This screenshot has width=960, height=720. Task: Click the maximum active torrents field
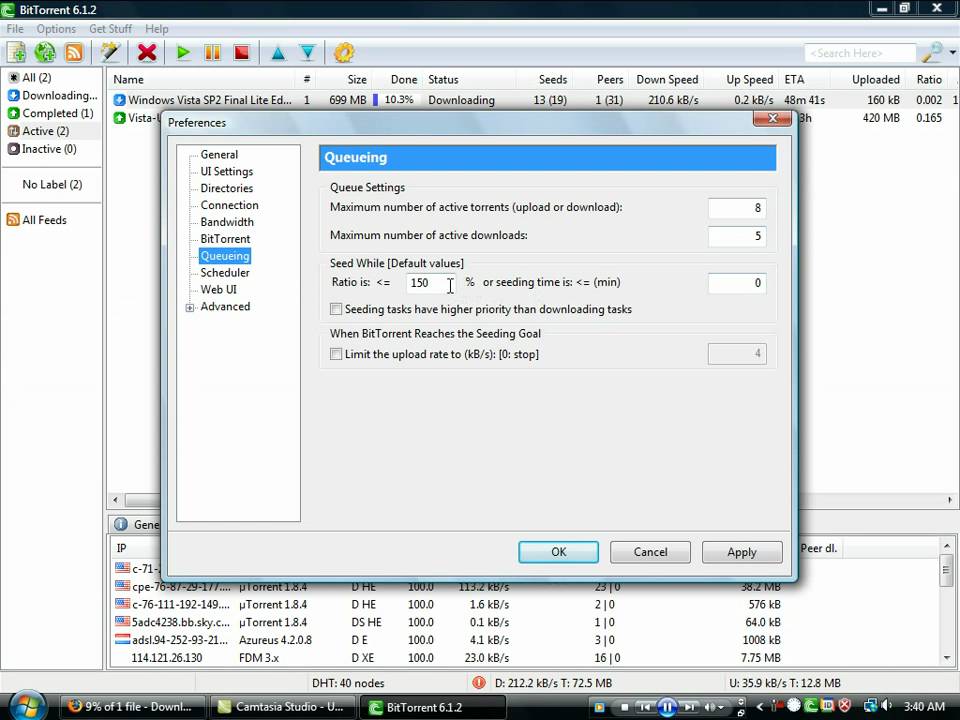click(737, 208)
